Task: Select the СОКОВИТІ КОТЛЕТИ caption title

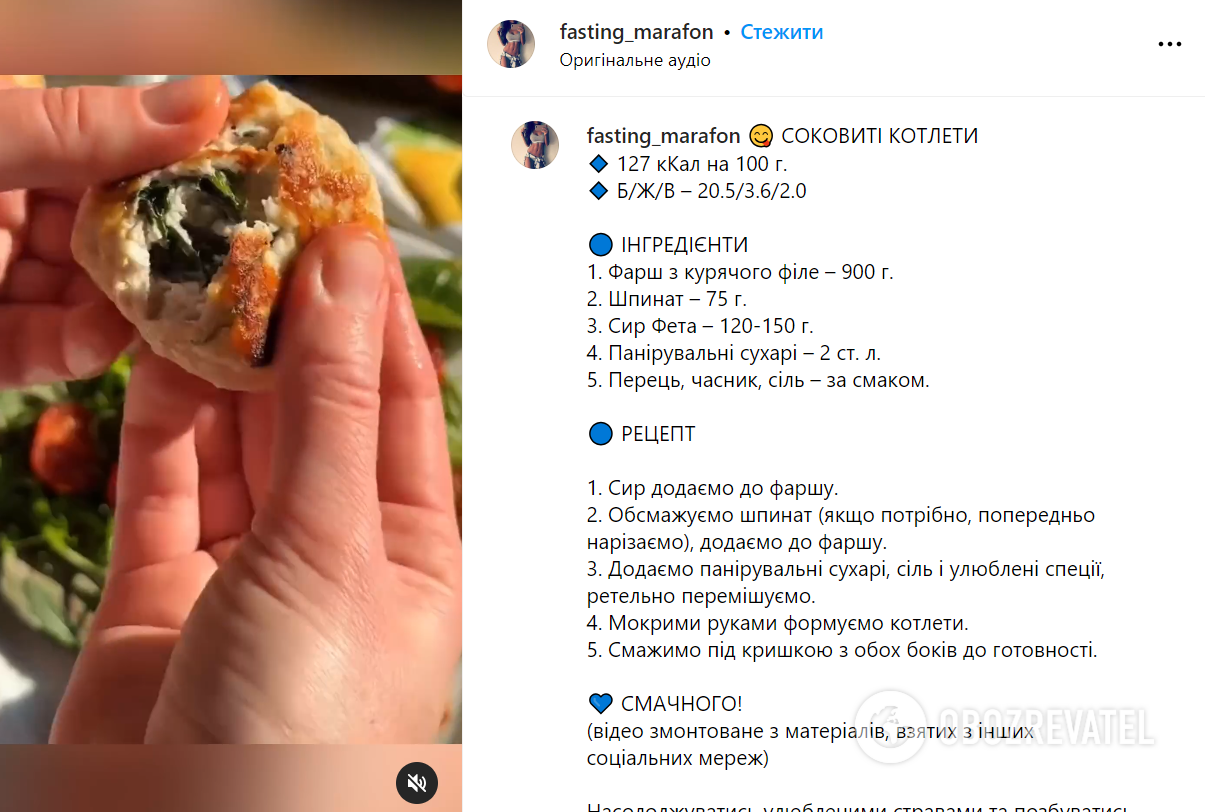Action: 881,136
